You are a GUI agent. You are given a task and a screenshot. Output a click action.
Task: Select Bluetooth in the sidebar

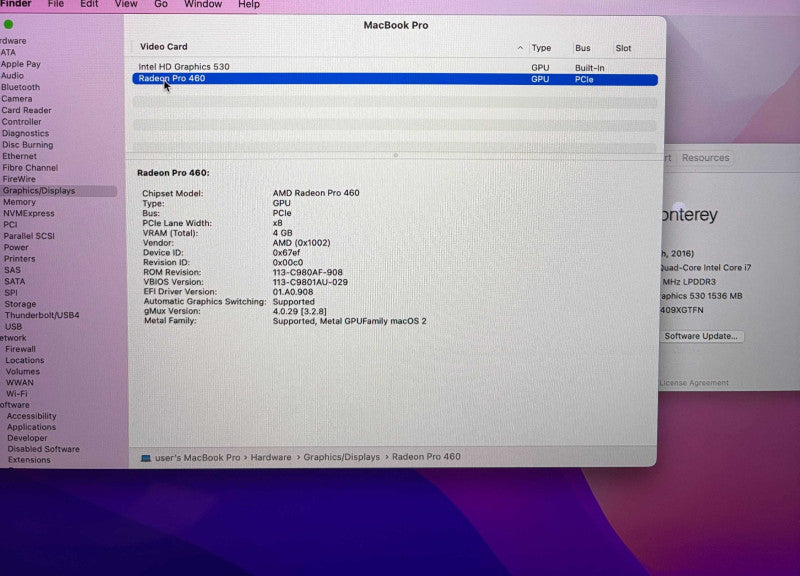[20, 87]
